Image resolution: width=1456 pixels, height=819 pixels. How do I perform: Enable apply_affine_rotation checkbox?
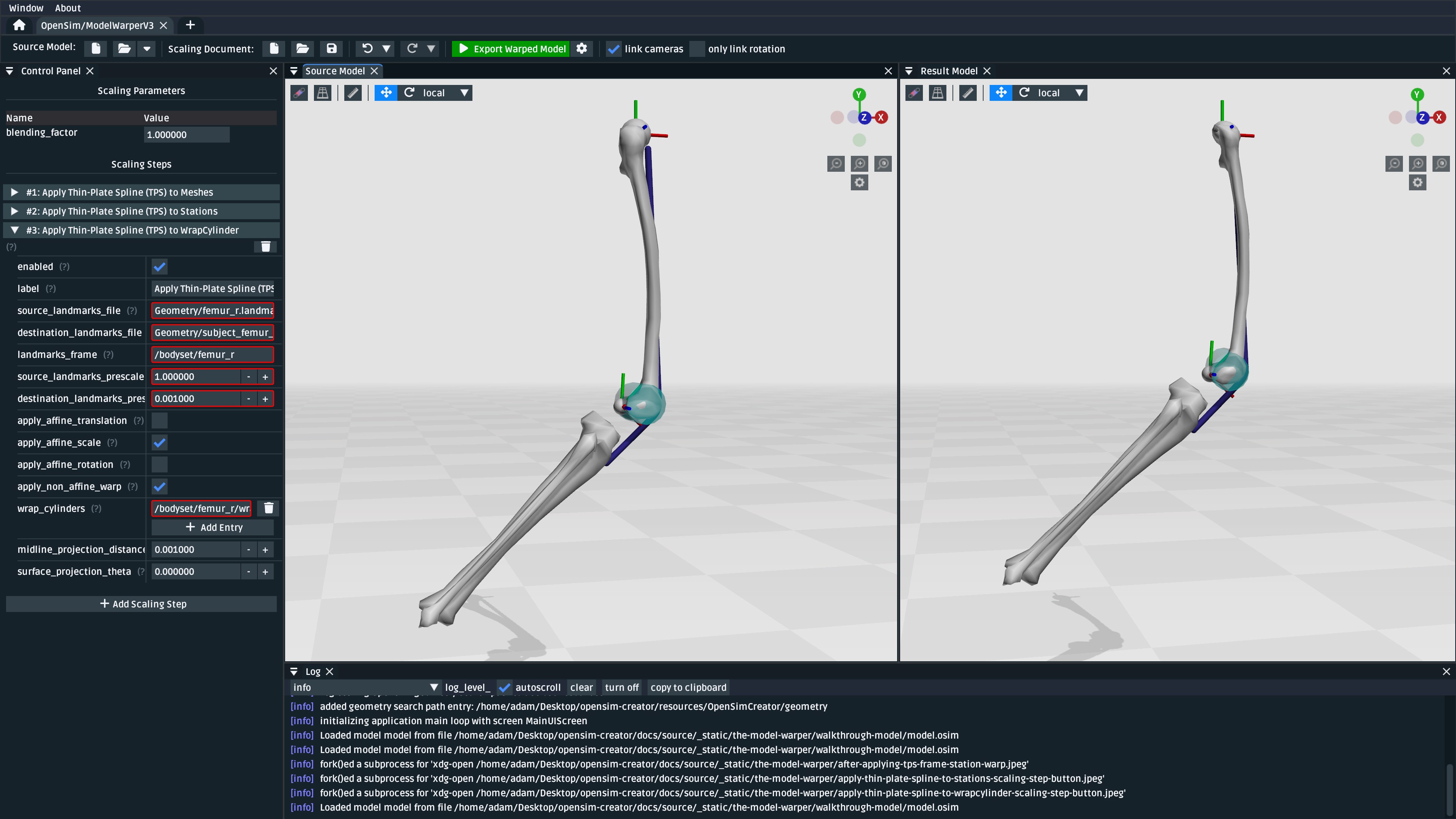(160, 464)
